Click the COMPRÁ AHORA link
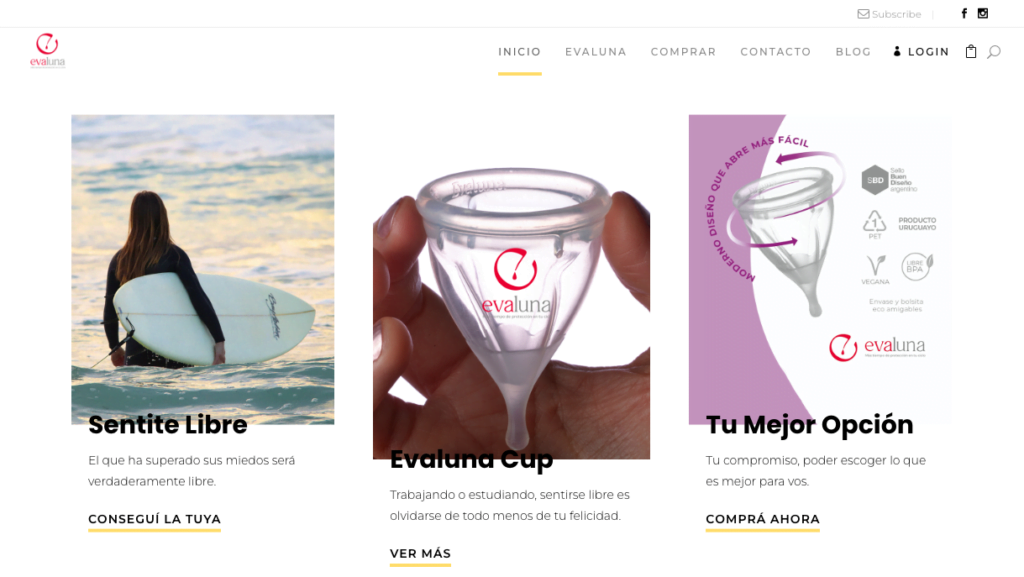The width and height of the screenshot is (1024, 577). click(x=763, y=520)
